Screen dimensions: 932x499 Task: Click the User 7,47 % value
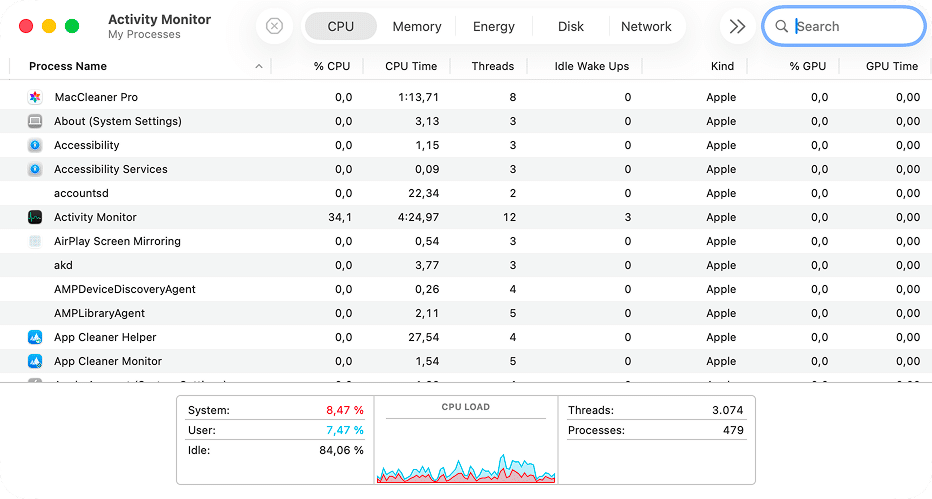coord(345,430)
